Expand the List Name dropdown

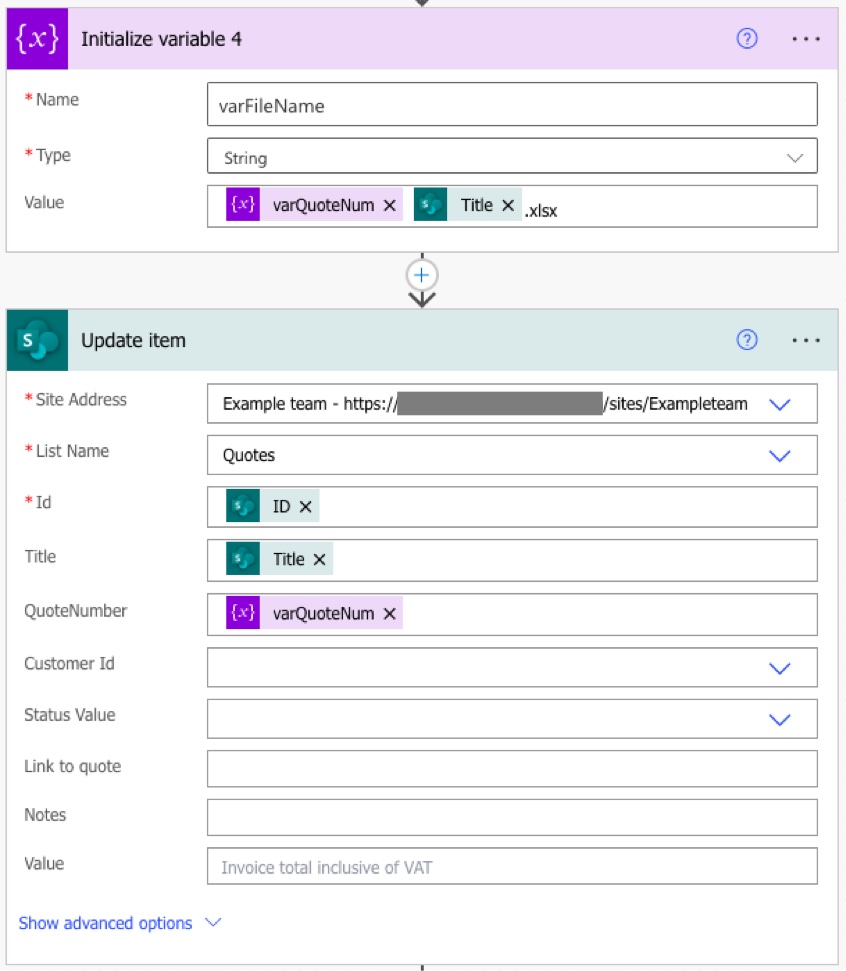click(x=779, y=455)
